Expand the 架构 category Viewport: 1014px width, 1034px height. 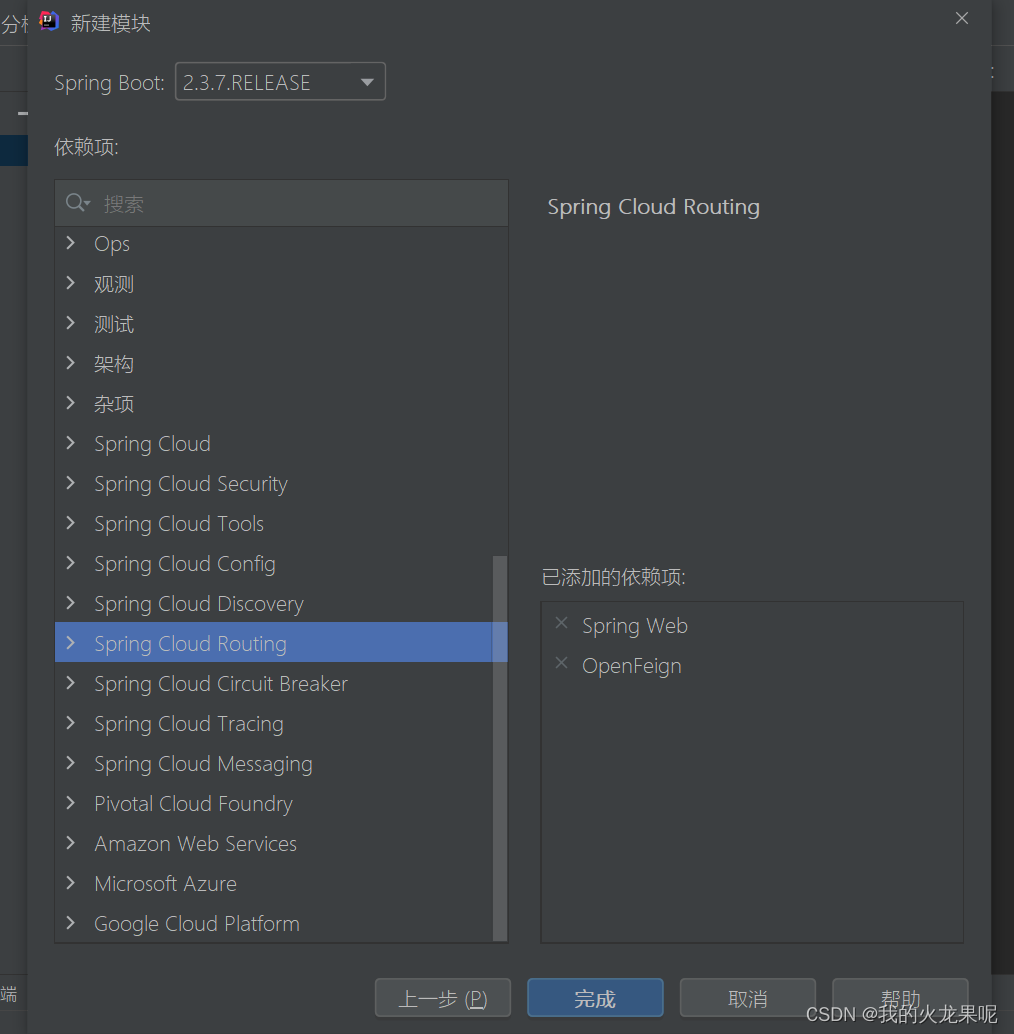coord(71,363)
